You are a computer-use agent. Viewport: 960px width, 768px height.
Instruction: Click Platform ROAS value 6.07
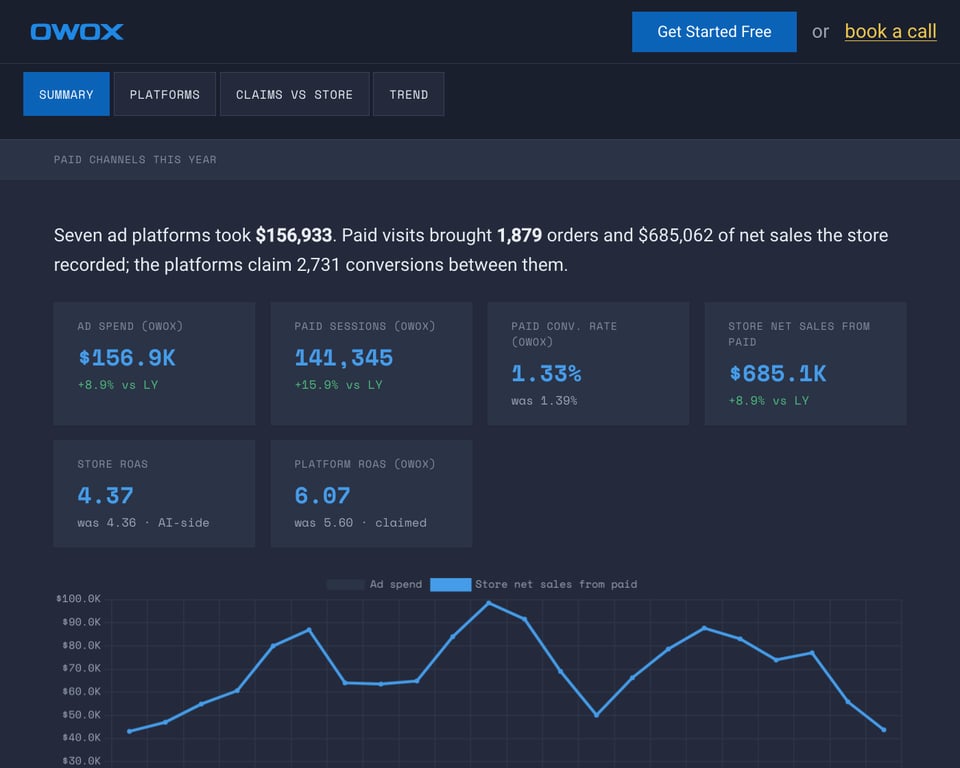click(x=322, y=495)
